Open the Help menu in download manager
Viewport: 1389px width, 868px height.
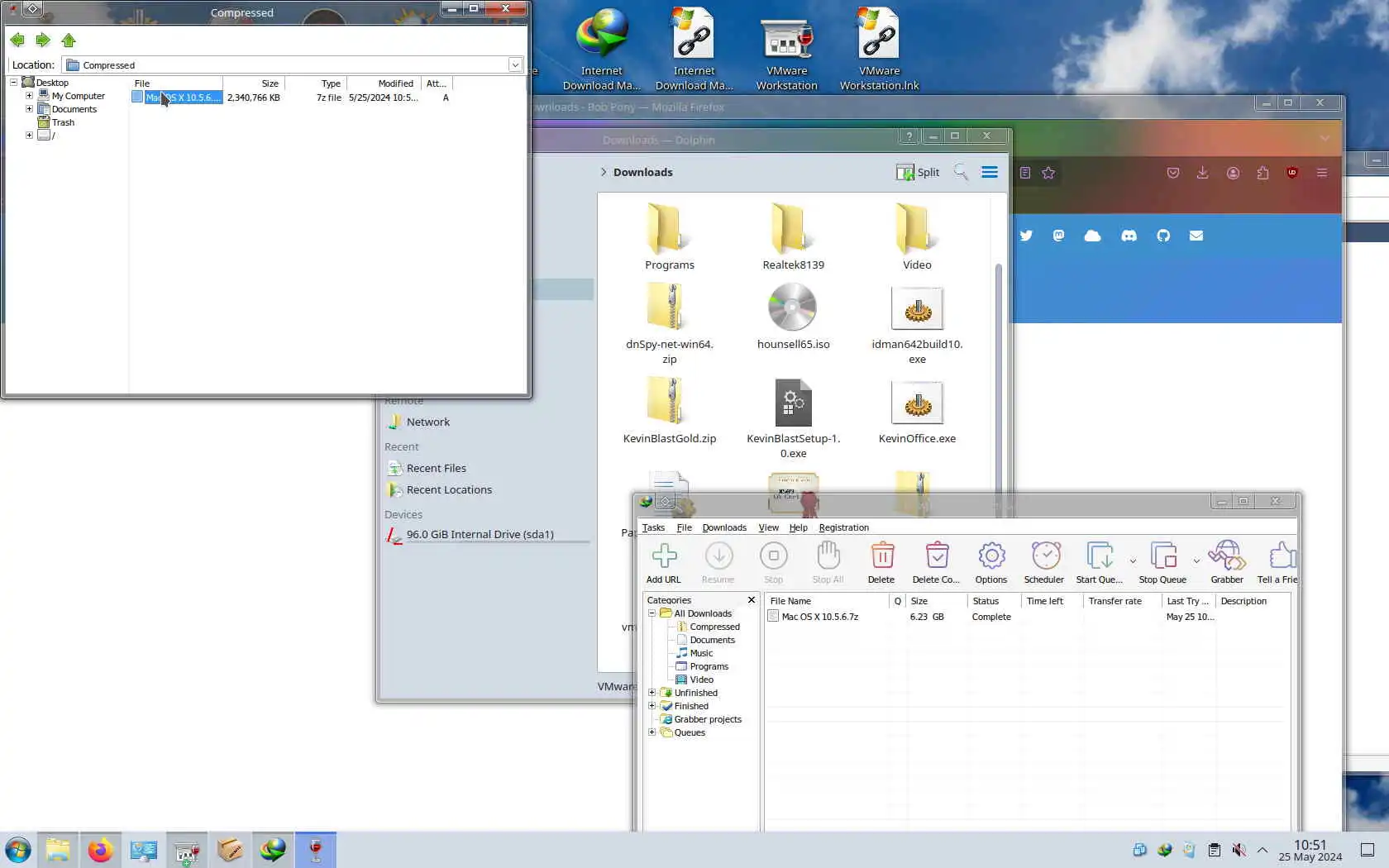[798, 527]
